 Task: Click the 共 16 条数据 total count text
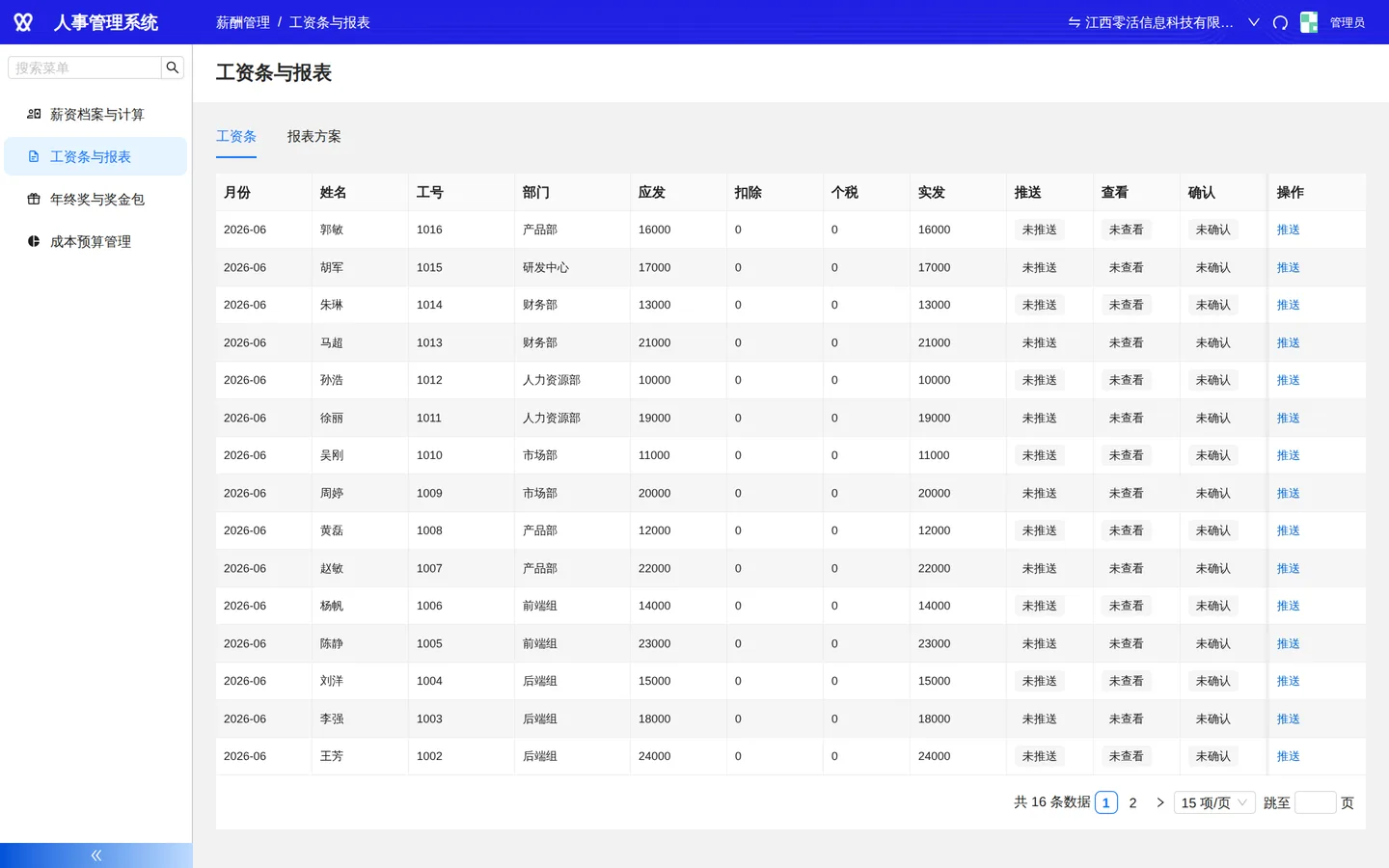coord(1051,802)
